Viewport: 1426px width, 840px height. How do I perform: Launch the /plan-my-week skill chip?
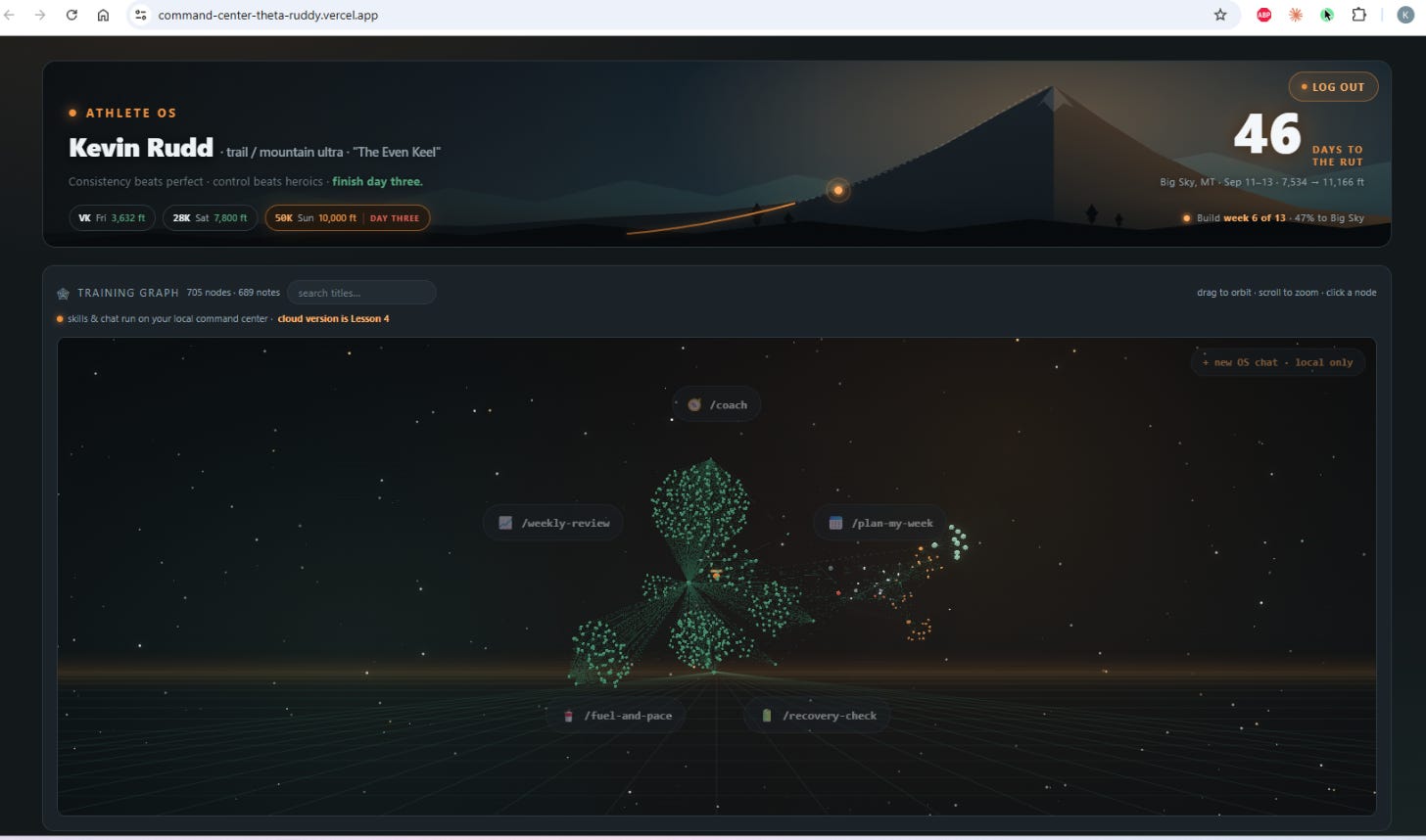coord(880,523)
